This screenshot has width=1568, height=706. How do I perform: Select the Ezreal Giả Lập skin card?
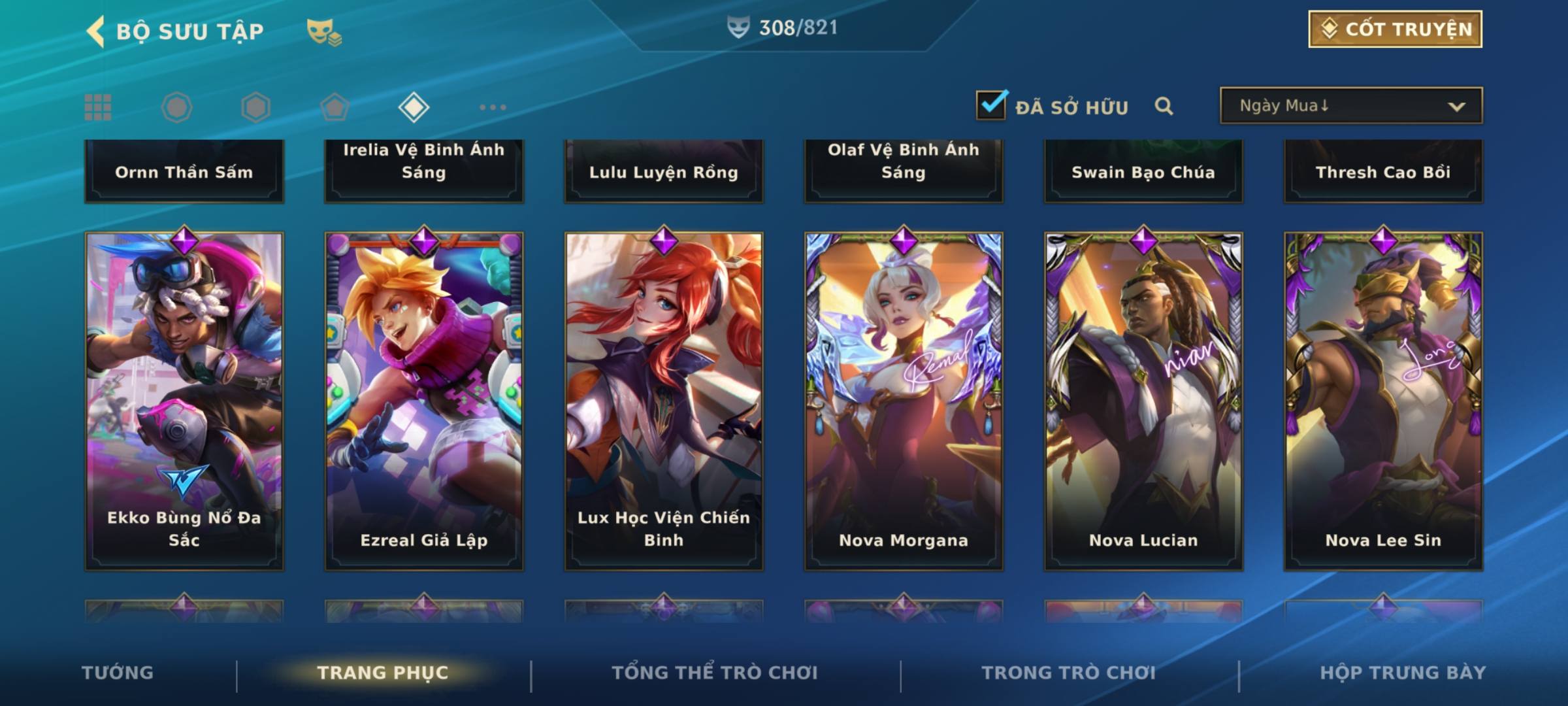coord(424,401)
